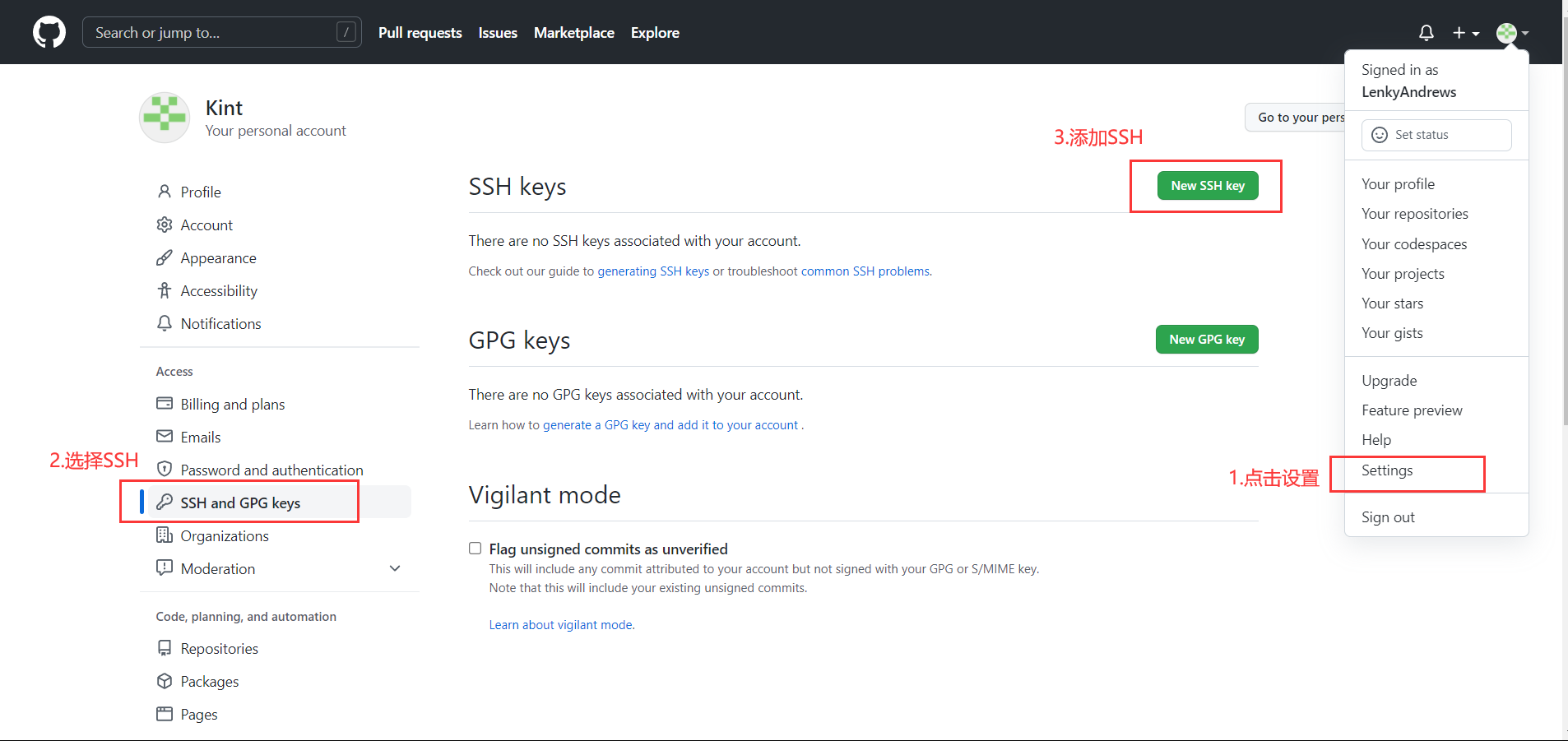Click the Search or jump to field
1568x741 pixels.
(x=222, y=32)
